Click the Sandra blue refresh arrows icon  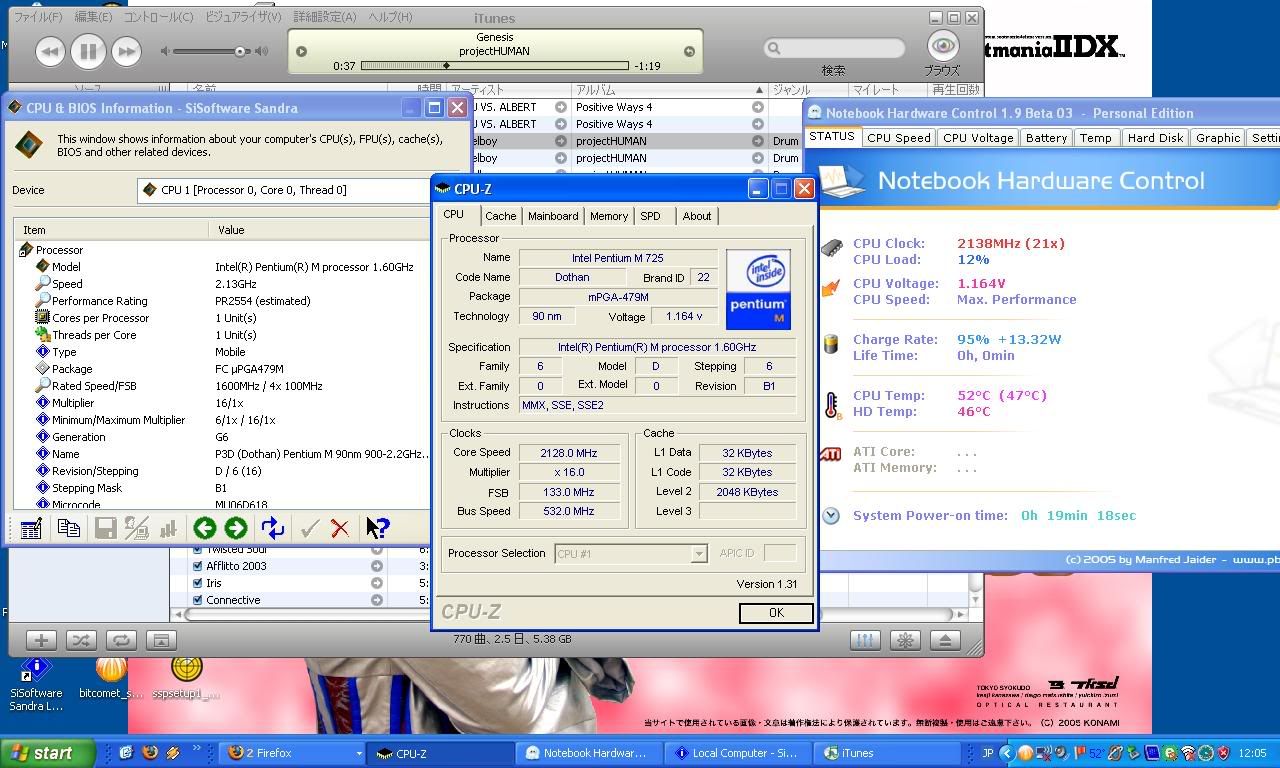point(272,528)
